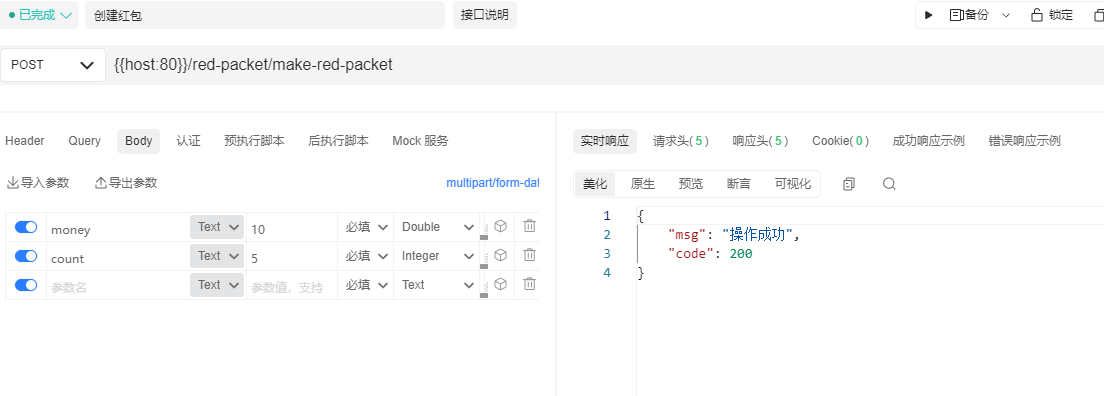
Task: Click the search response magnifier icon
Action: (889, 184)
